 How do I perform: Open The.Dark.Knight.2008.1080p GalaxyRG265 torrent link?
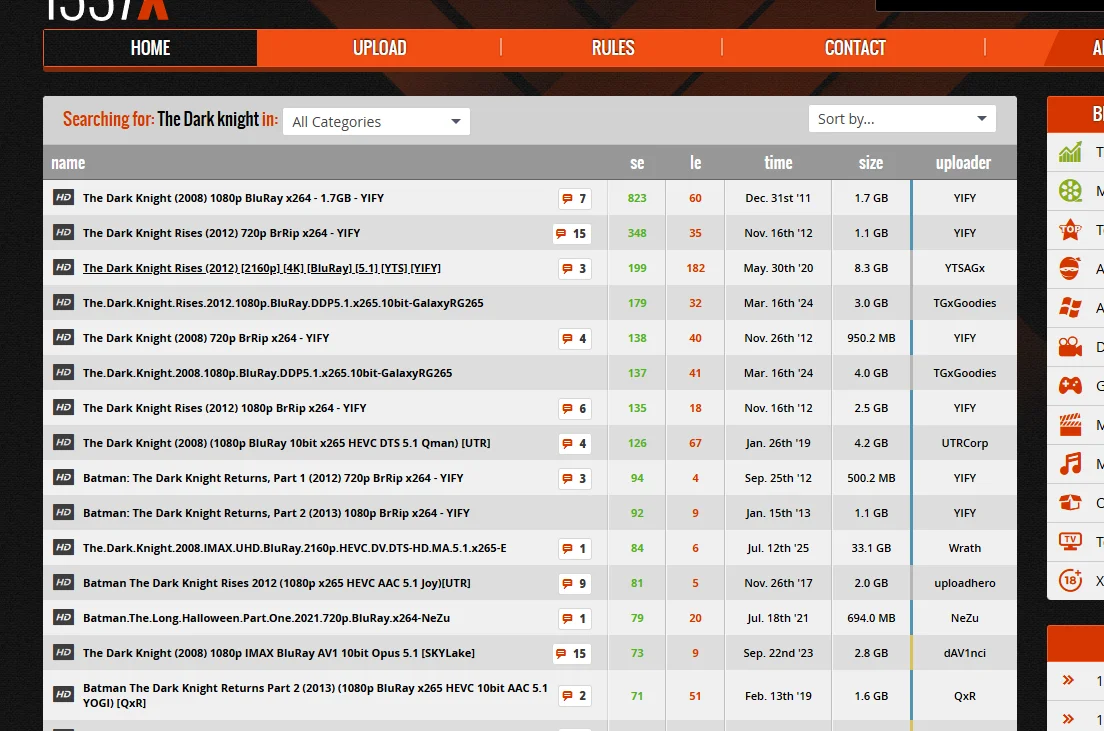point(268,373)
